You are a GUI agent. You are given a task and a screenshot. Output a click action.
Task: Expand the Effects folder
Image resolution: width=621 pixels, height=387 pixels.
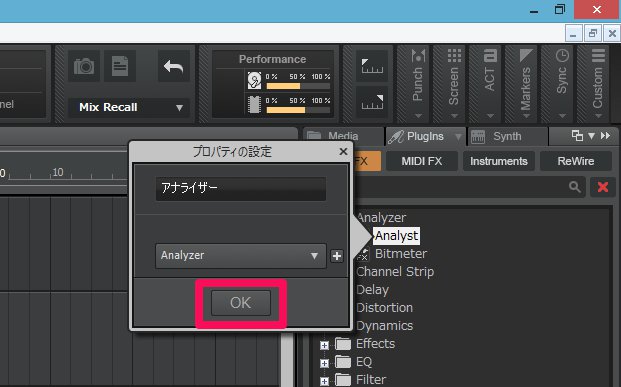point(324,345)
